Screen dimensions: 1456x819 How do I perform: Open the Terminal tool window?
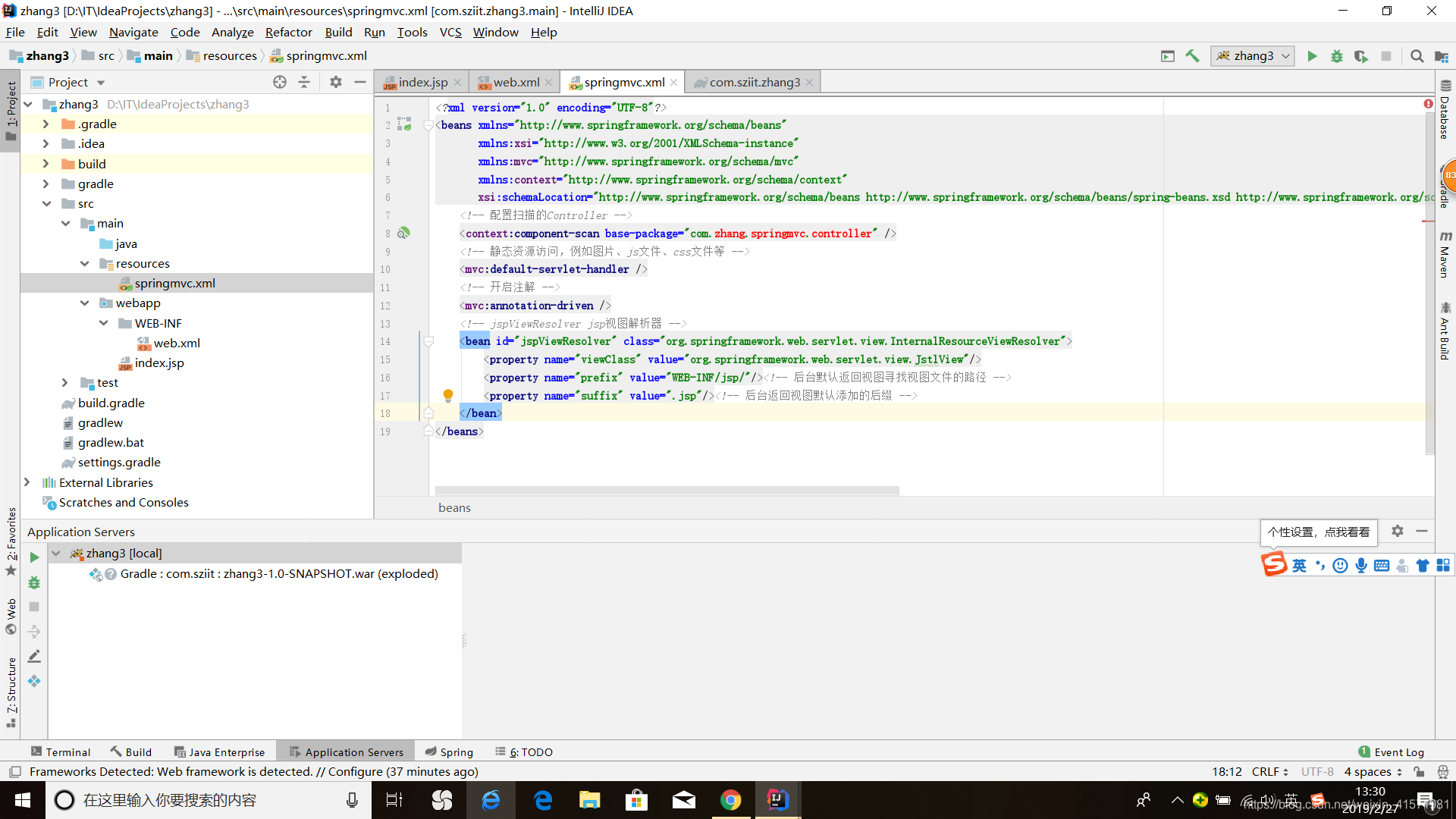(x=61, y=752)
